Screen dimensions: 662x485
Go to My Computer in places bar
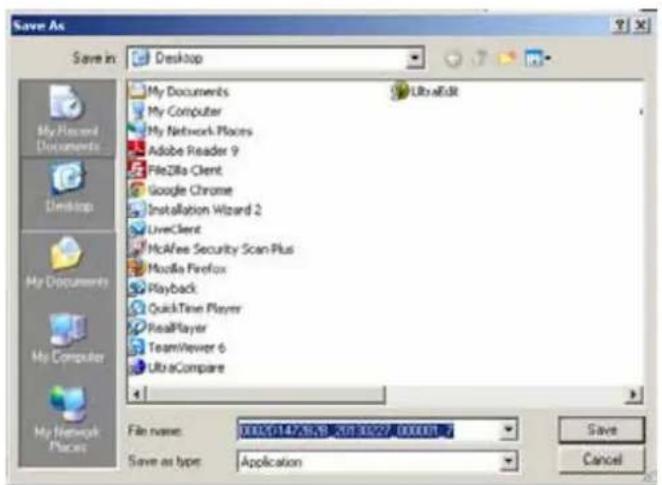point(67,338)
